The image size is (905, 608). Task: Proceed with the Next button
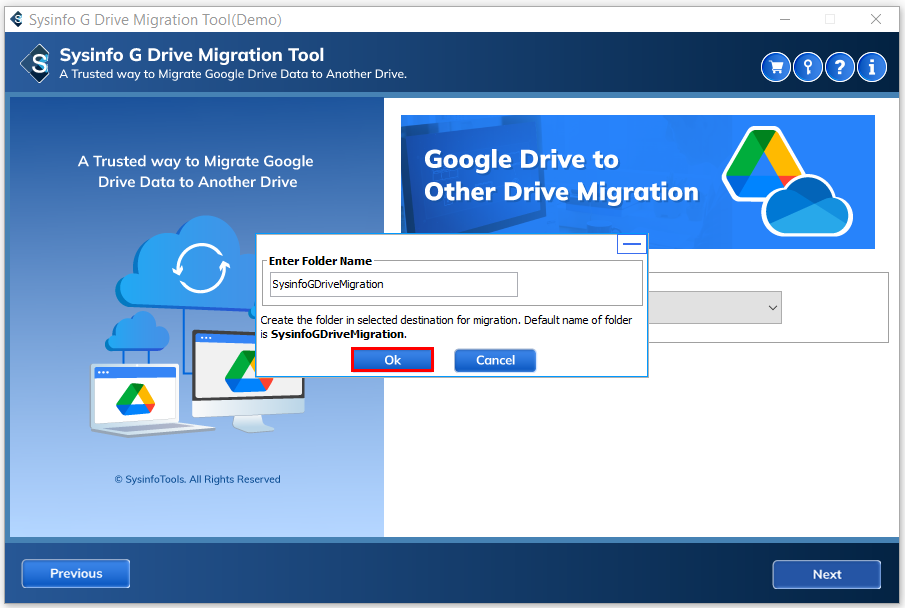(x=827, y=575)
